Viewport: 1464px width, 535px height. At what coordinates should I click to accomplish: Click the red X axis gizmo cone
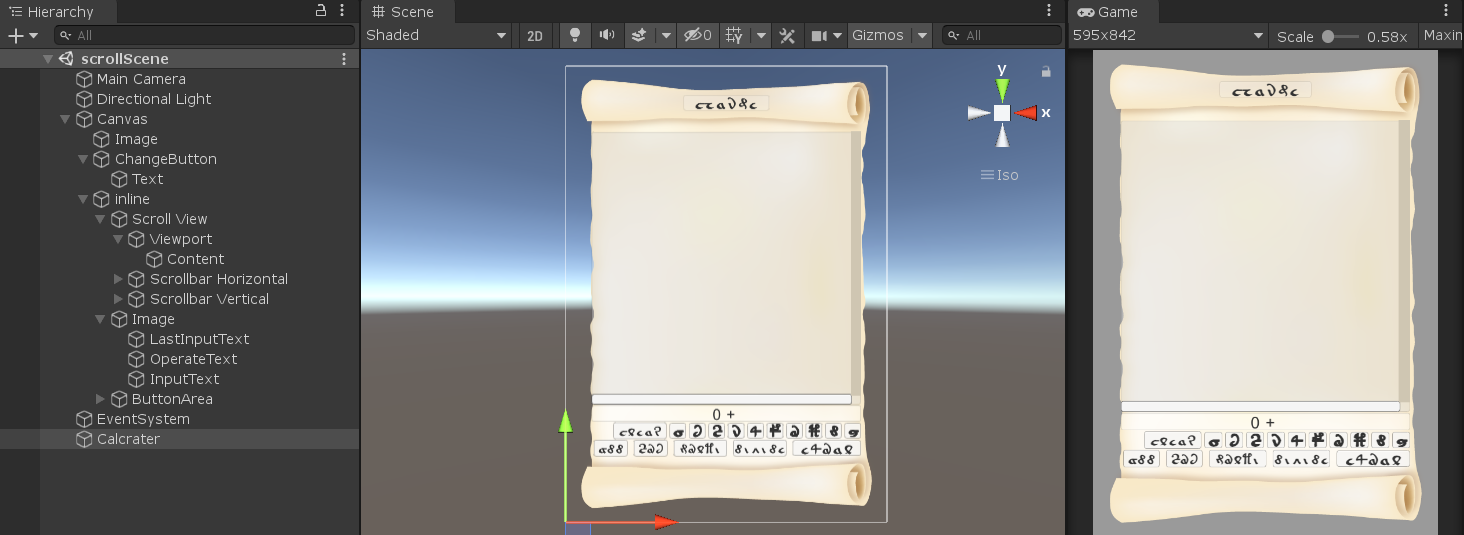(1026, 113)
